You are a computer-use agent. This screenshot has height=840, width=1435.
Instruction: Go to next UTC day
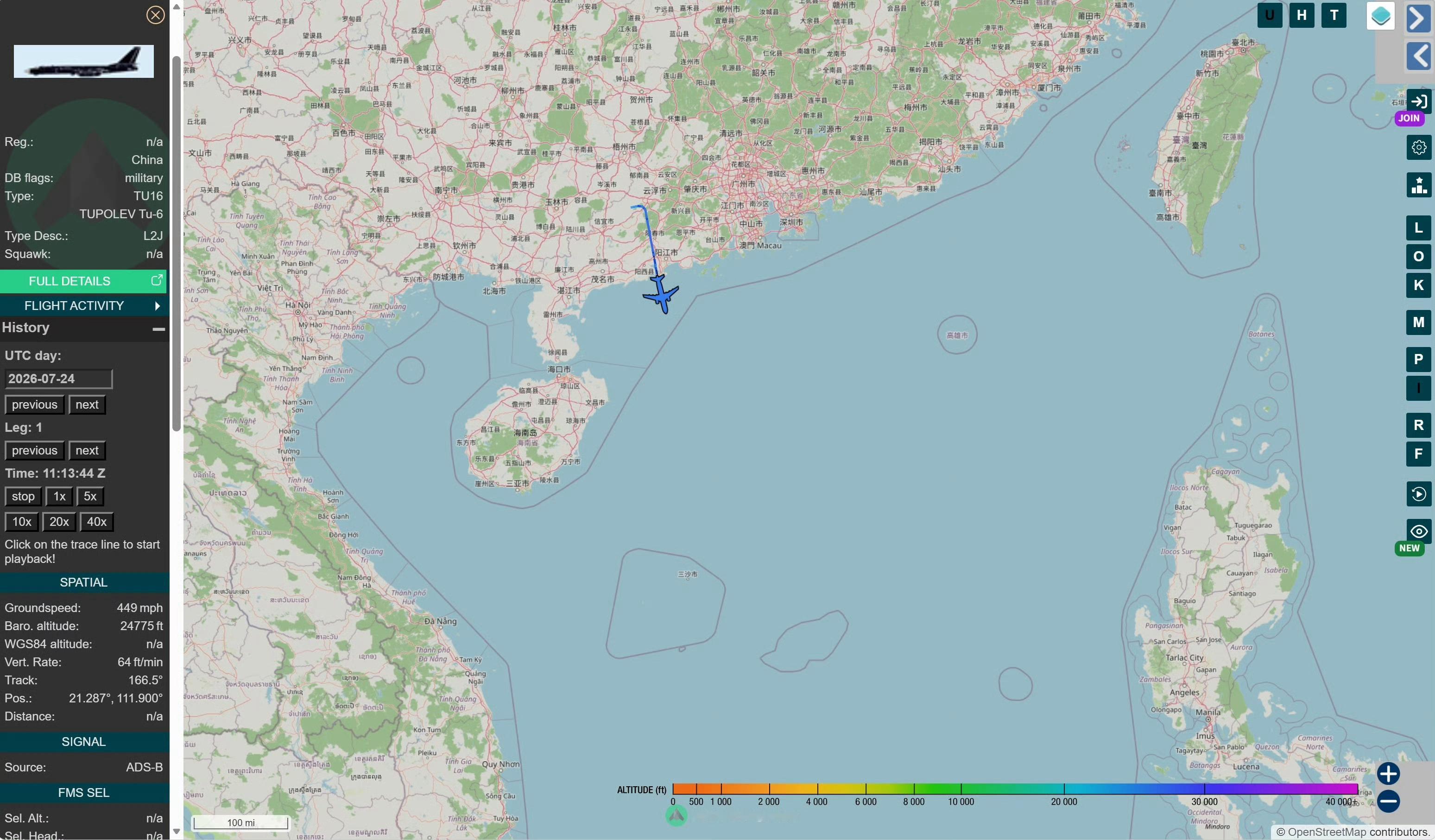click(x=87, y=405)
